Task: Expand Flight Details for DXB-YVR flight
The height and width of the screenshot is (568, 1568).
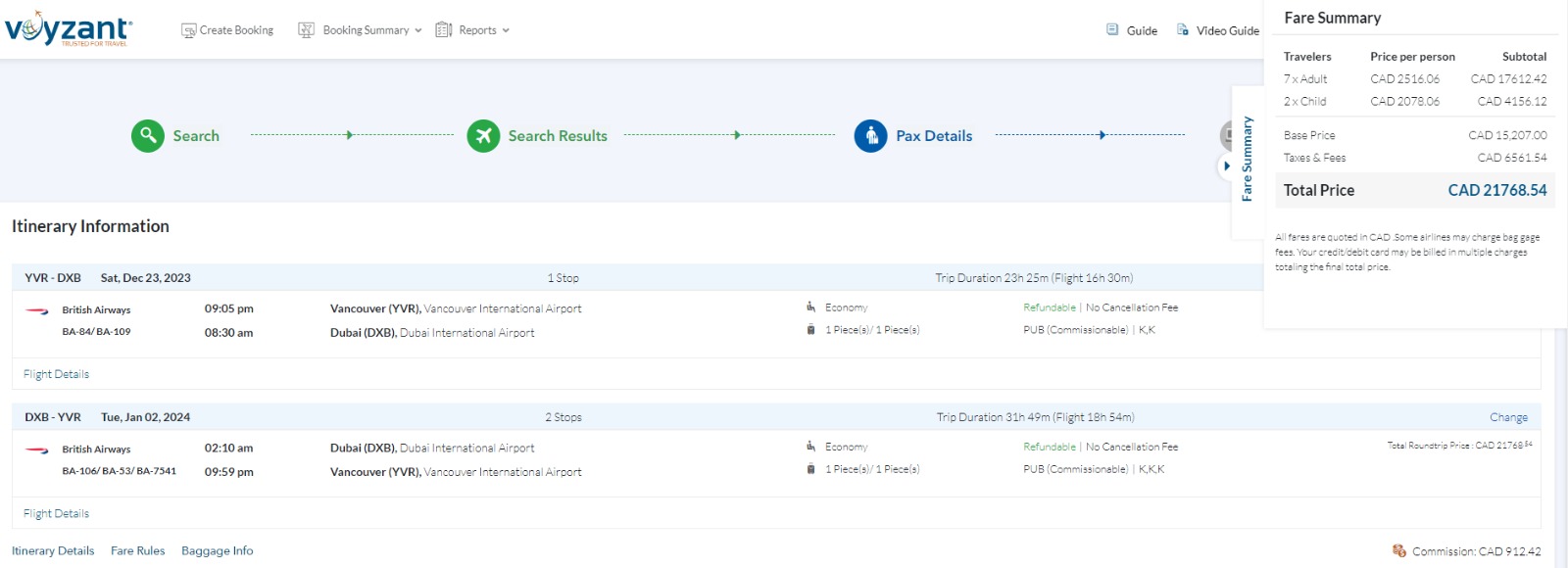Action: (56, 513)
